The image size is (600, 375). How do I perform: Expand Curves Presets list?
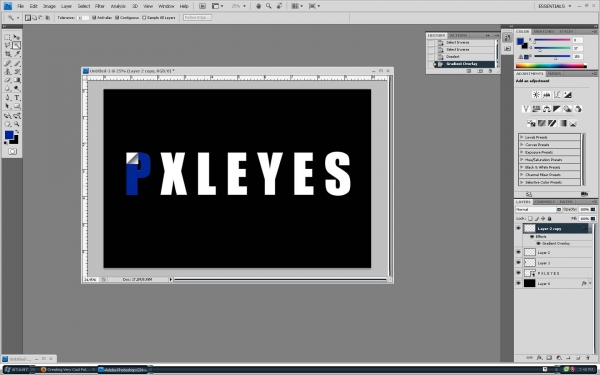(522, 145)
